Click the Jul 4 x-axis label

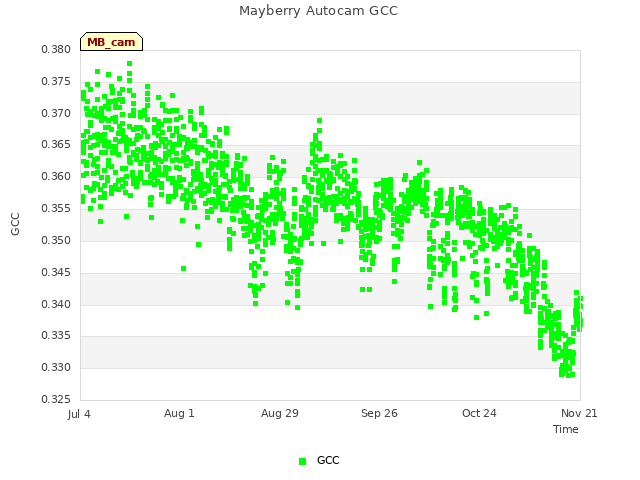[79, 414]
